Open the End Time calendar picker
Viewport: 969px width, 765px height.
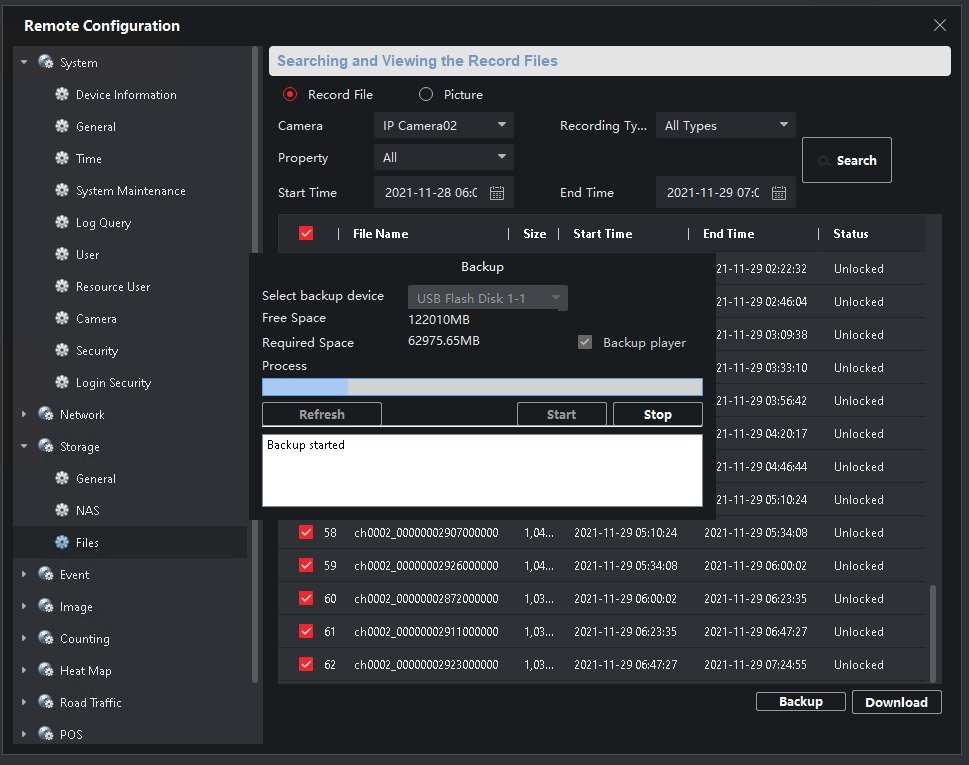click(x=779, y=193)
